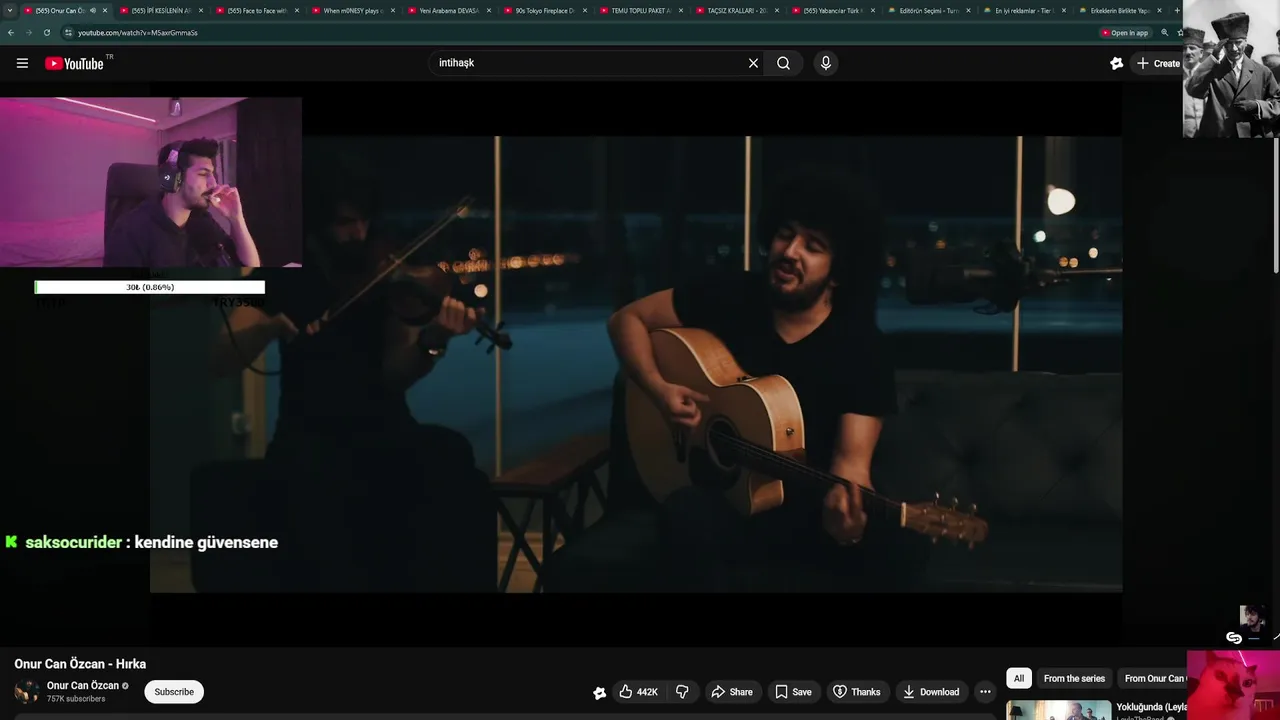This screenshot has width=1280, height=720.
Task: Reload the page with the refresh icon
Action: 46,32
